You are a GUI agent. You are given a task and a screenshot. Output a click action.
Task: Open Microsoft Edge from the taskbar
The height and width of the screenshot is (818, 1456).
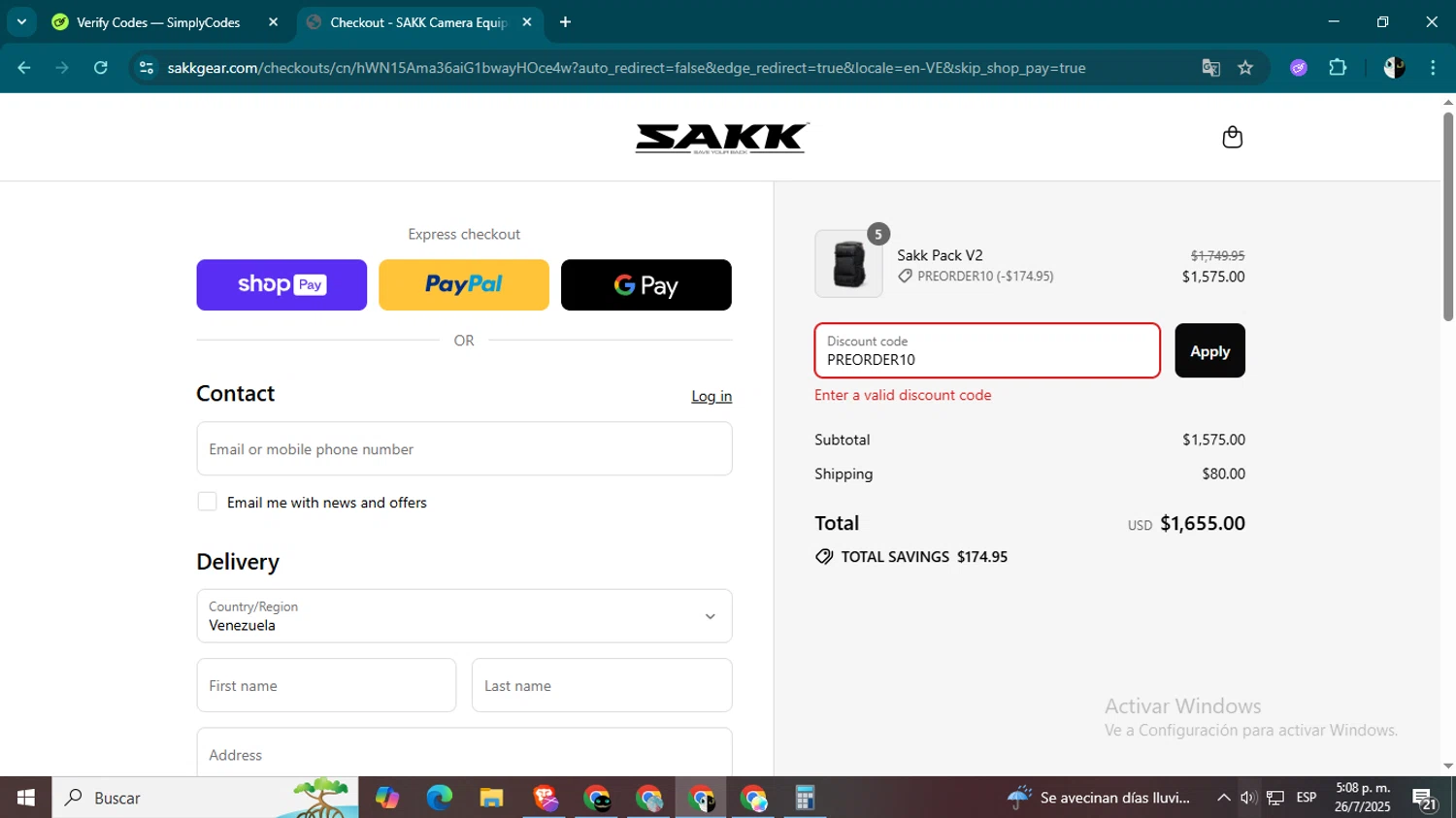[x=439, y=798]
